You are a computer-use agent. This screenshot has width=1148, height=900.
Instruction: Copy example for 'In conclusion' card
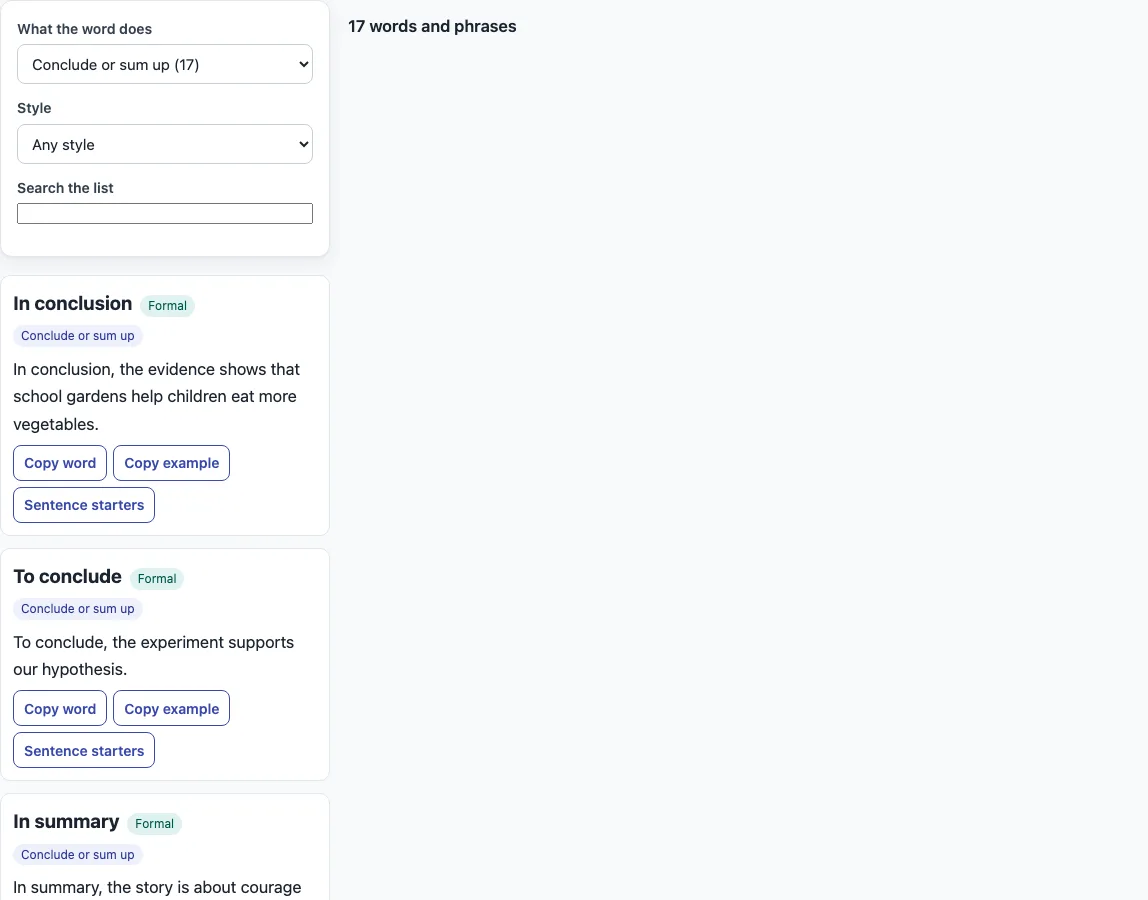pos(171,463)
